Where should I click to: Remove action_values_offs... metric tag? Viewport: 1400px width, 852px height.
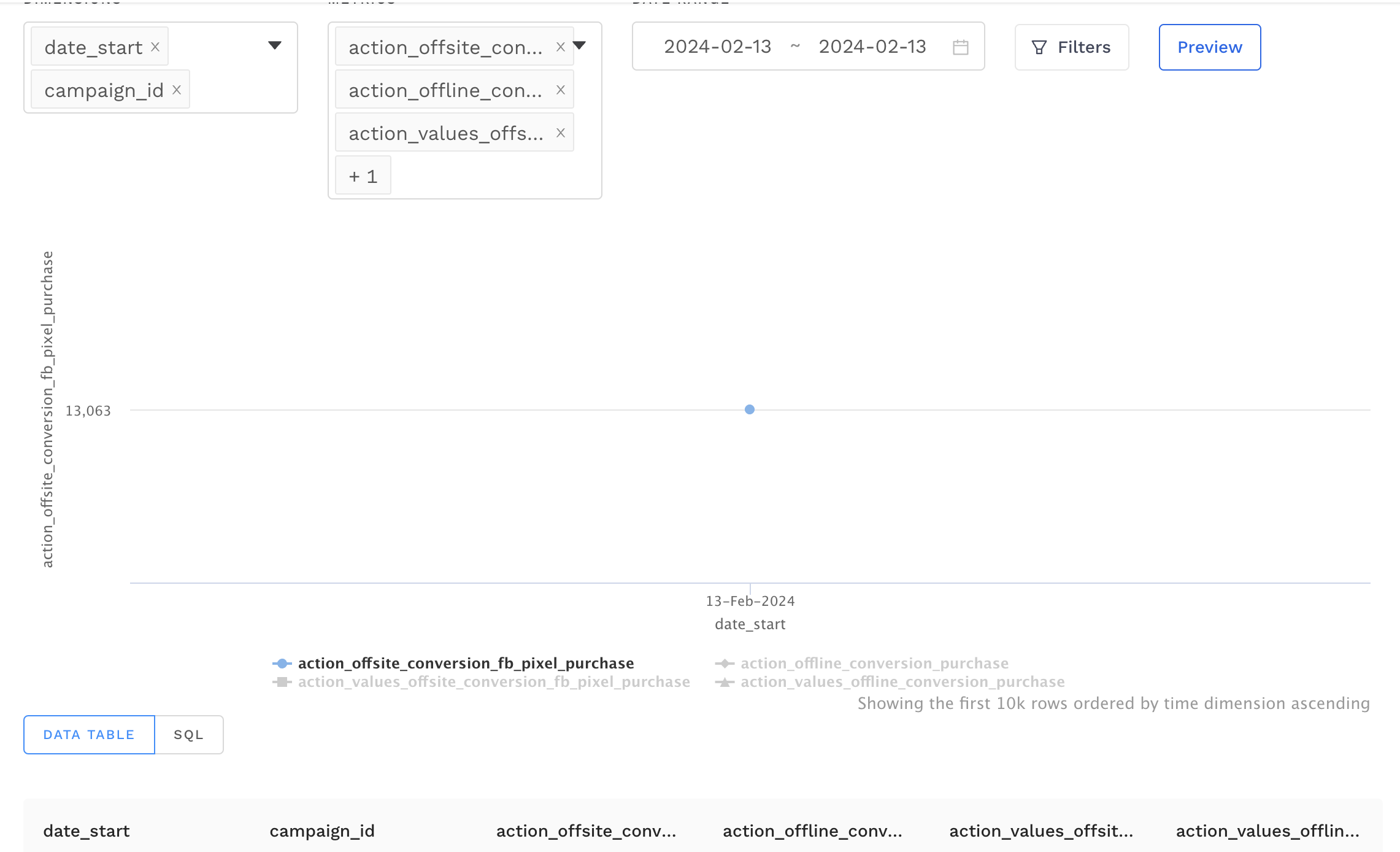(x=560, y=133)
